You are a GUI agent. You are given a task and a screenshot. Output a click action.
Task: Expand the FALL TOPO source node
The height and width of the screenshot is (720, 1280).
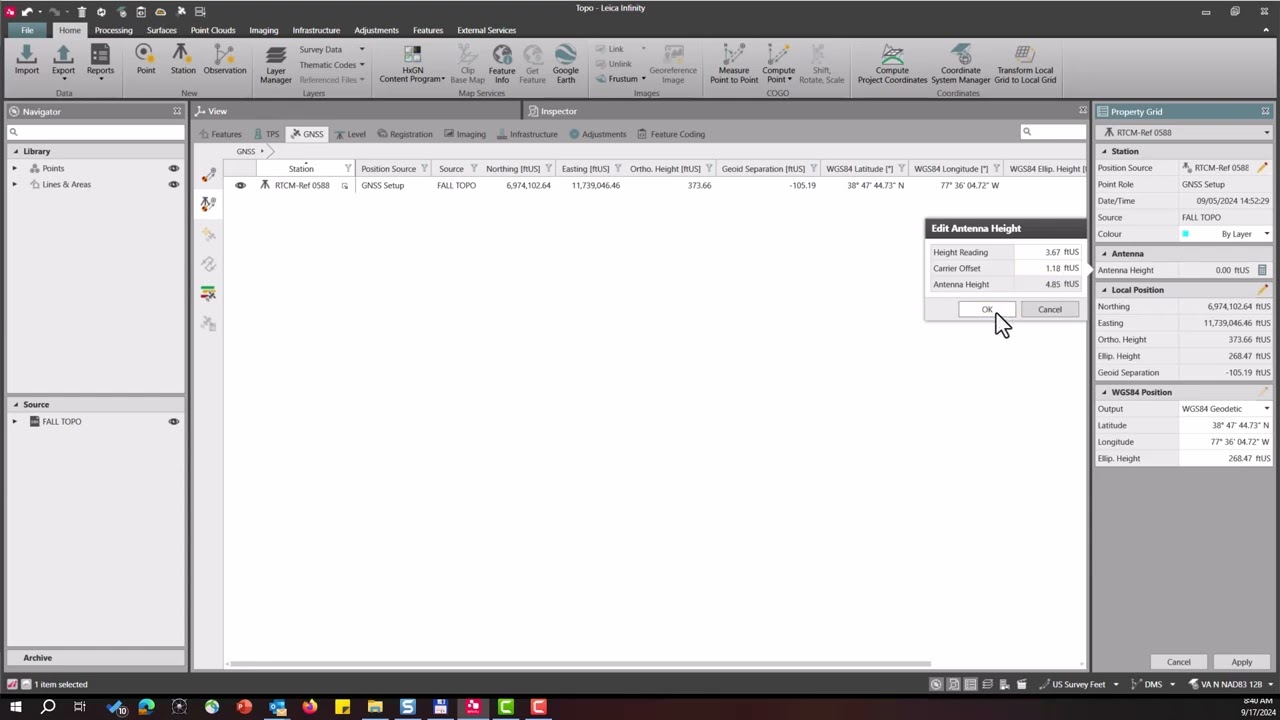(x=14, y=422)
